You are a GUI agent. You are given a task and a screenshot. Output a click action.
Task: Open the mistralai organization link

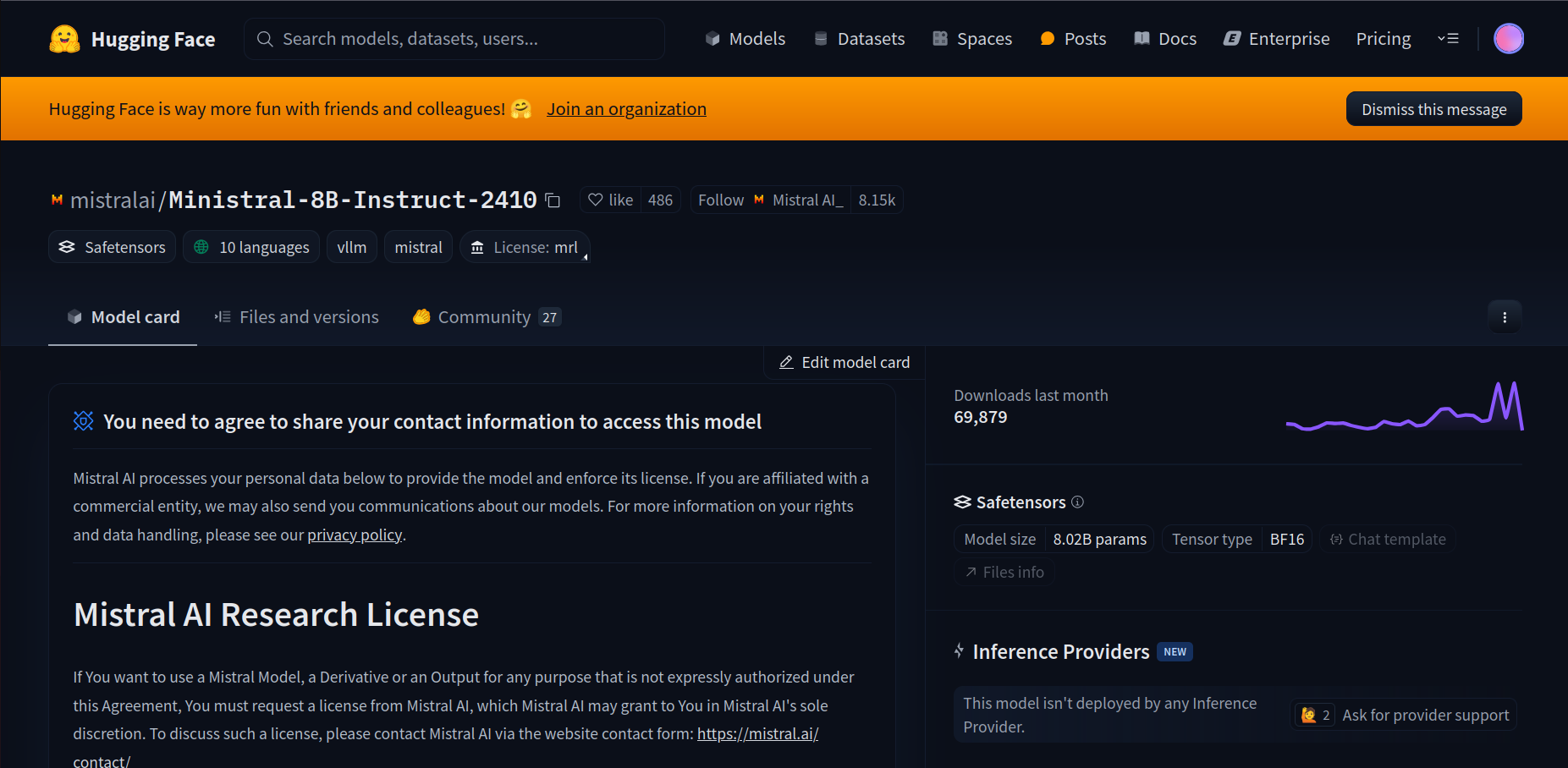[x=113, y=200]
